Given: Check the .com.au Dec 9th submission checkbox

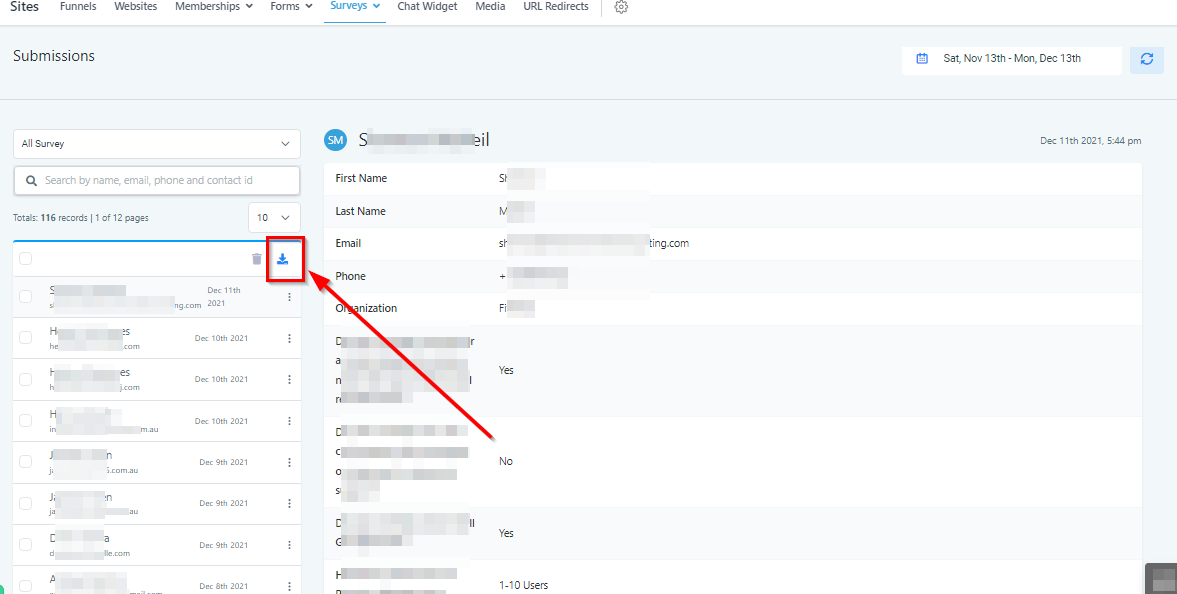Looking at the screenshot, I should click(x=26, y=462).
